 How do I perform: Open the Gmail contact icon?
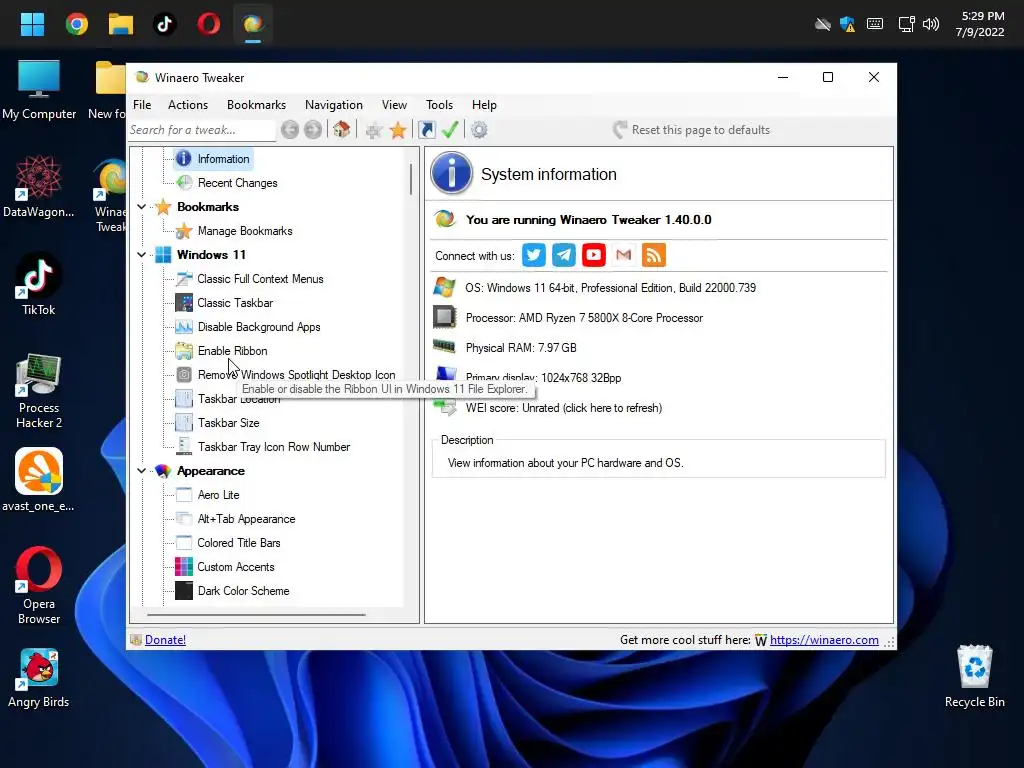tap(624, 255)
